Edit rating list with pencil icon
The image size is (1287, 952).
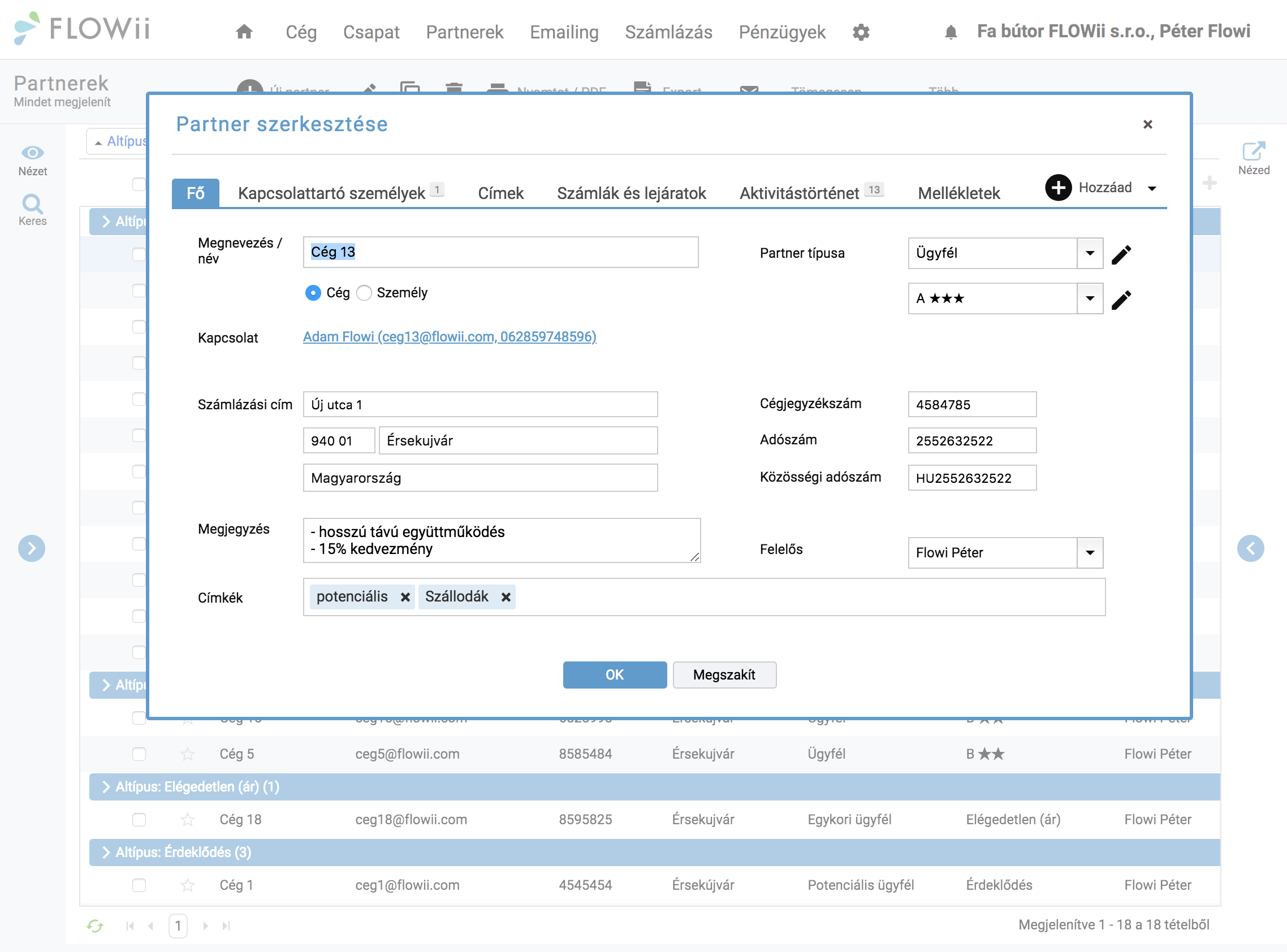coord(1121,299)
